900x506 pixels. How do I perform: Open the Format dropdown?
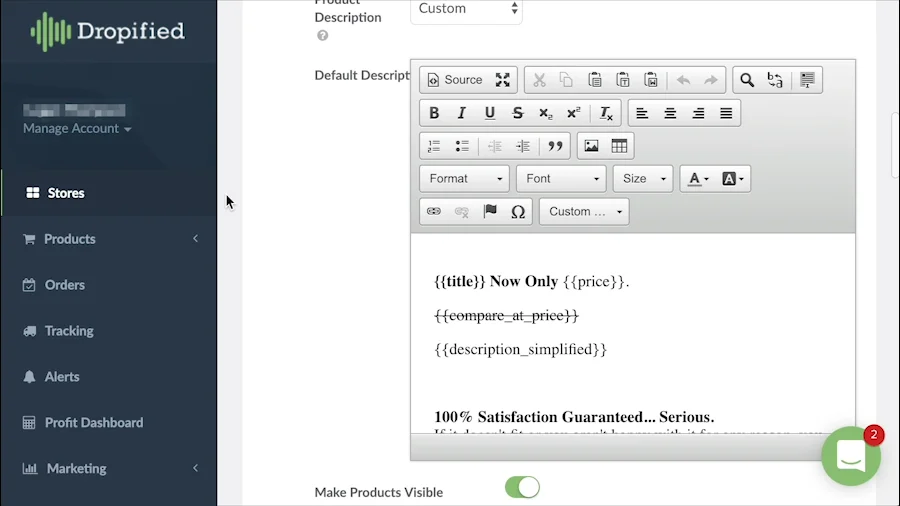(464, 178)
